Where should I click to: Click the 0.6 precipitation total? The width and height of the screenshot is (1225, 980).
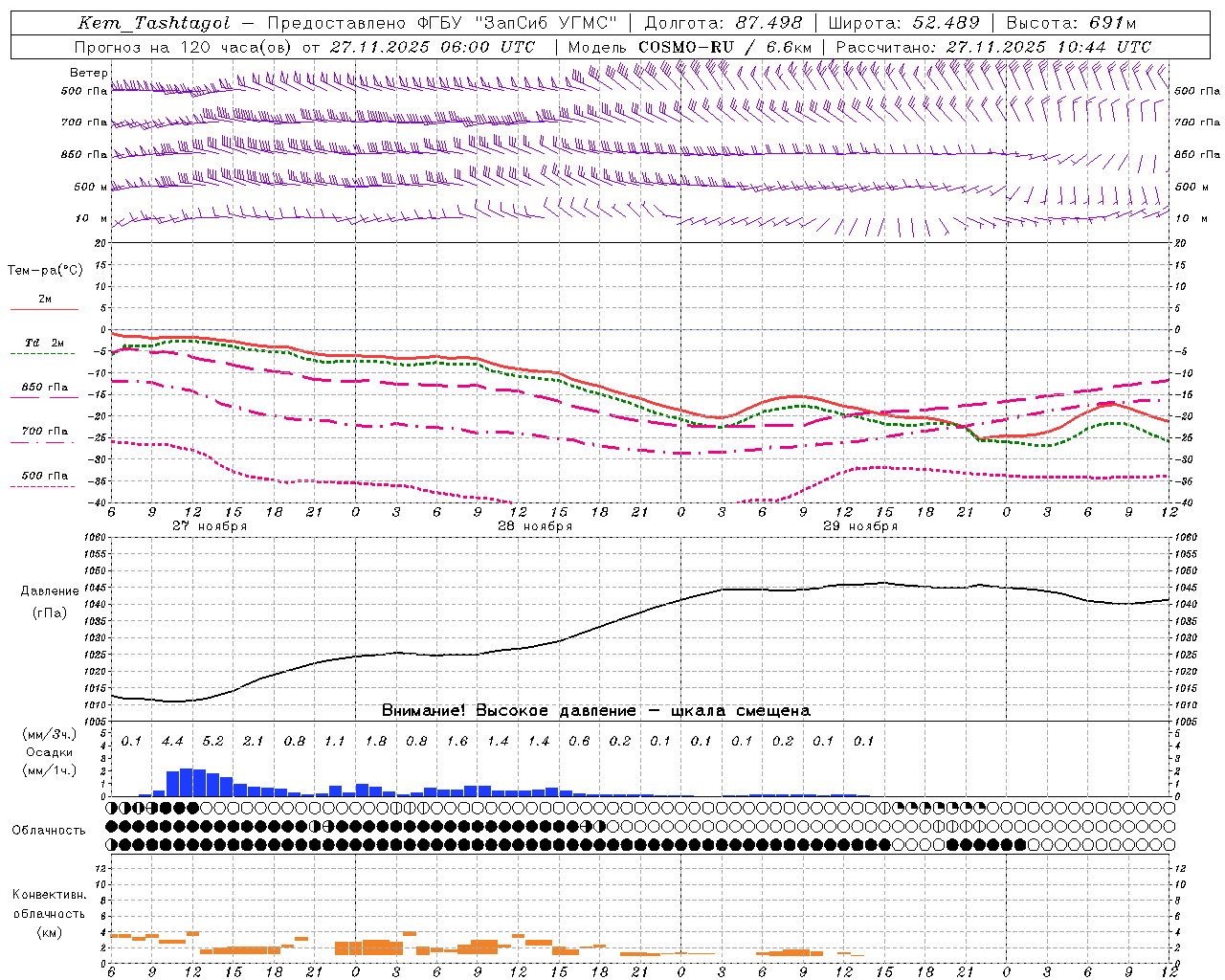[579, 741]
